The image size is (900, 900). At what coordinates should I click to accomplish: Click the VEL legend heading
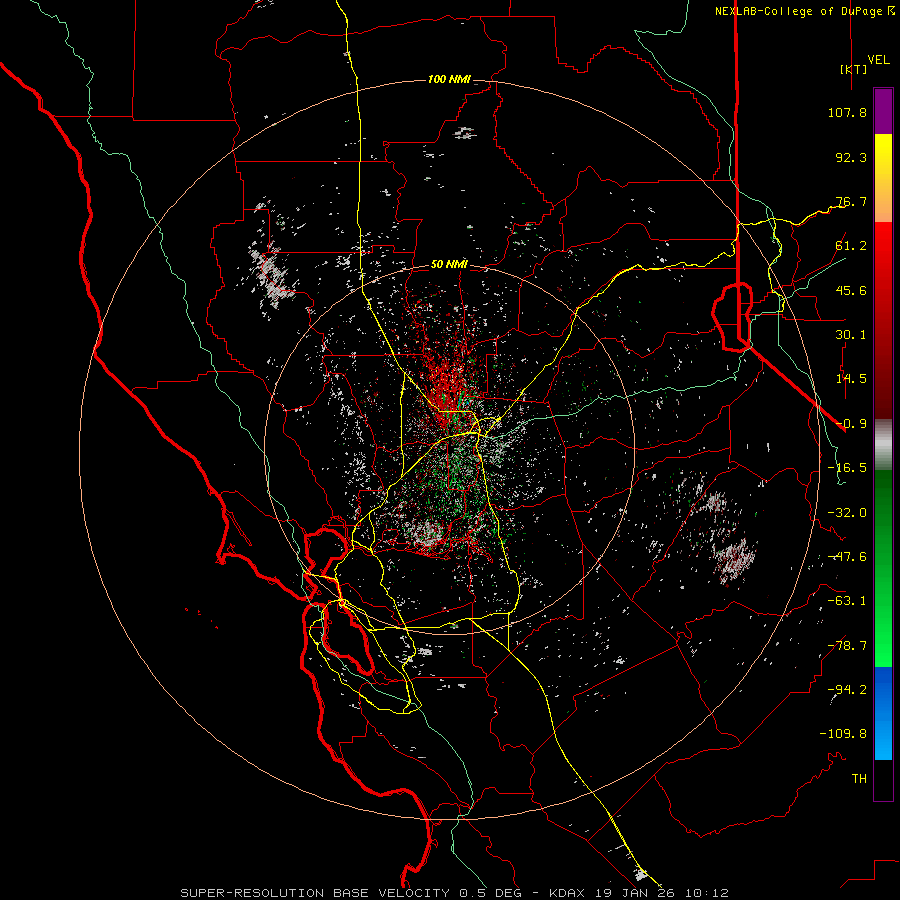coord(879,60)
